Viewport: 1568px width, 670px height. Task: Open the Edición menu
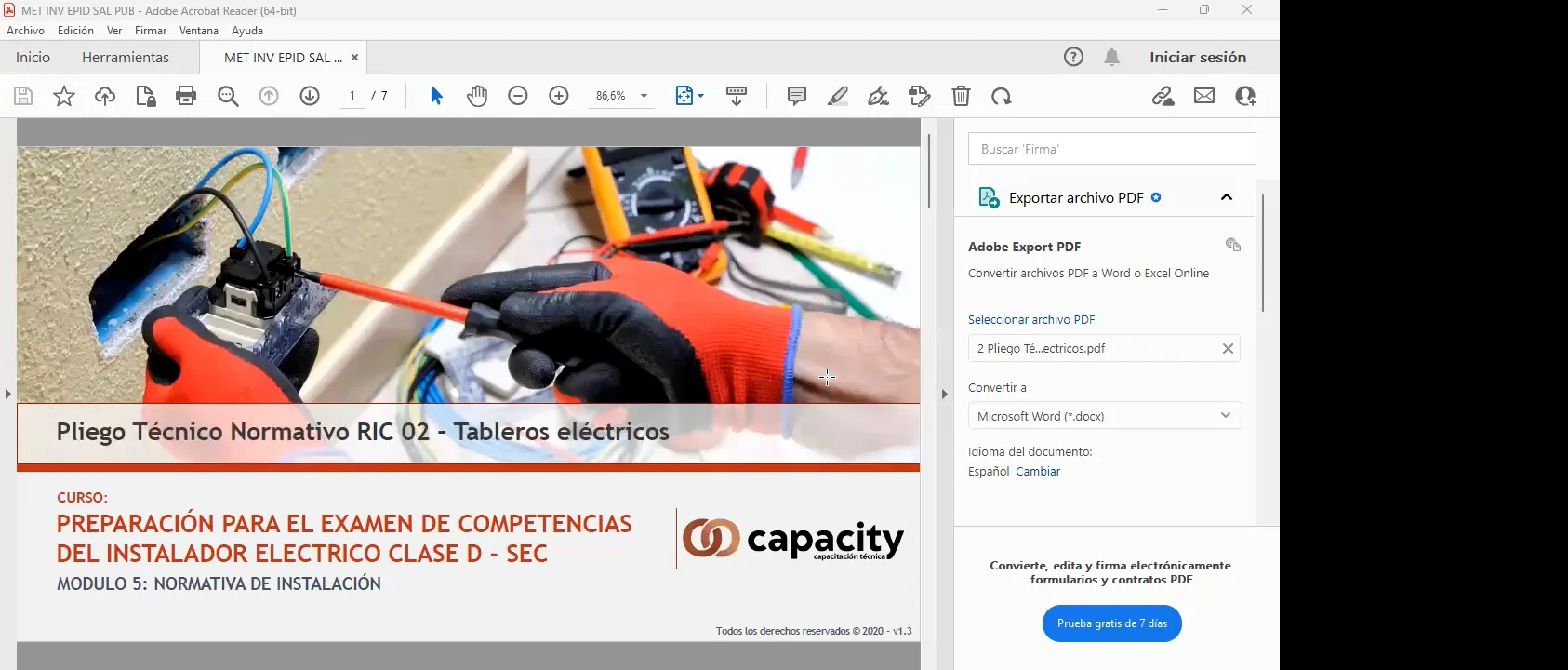point(75,31)
